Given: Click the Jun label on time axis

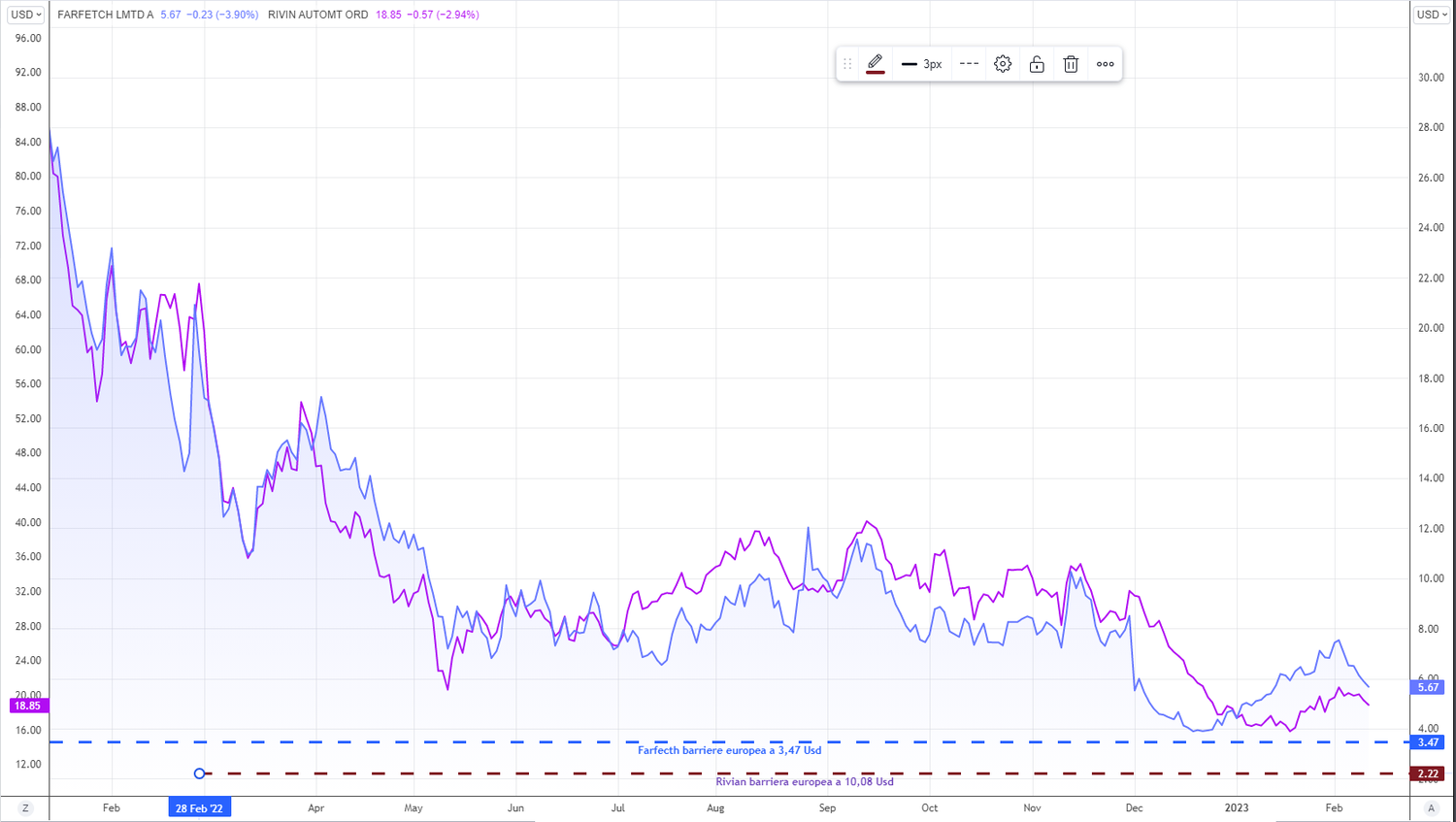Looking at the screenshot, I should [515, 807].
